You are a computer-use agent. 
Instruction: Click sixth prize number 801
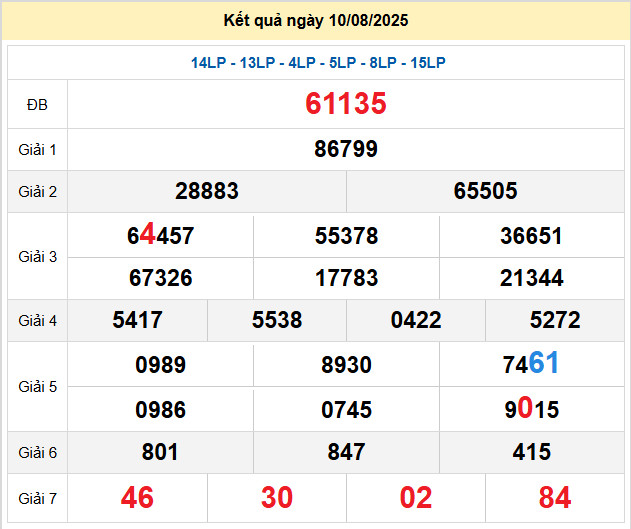pos(160,452)
